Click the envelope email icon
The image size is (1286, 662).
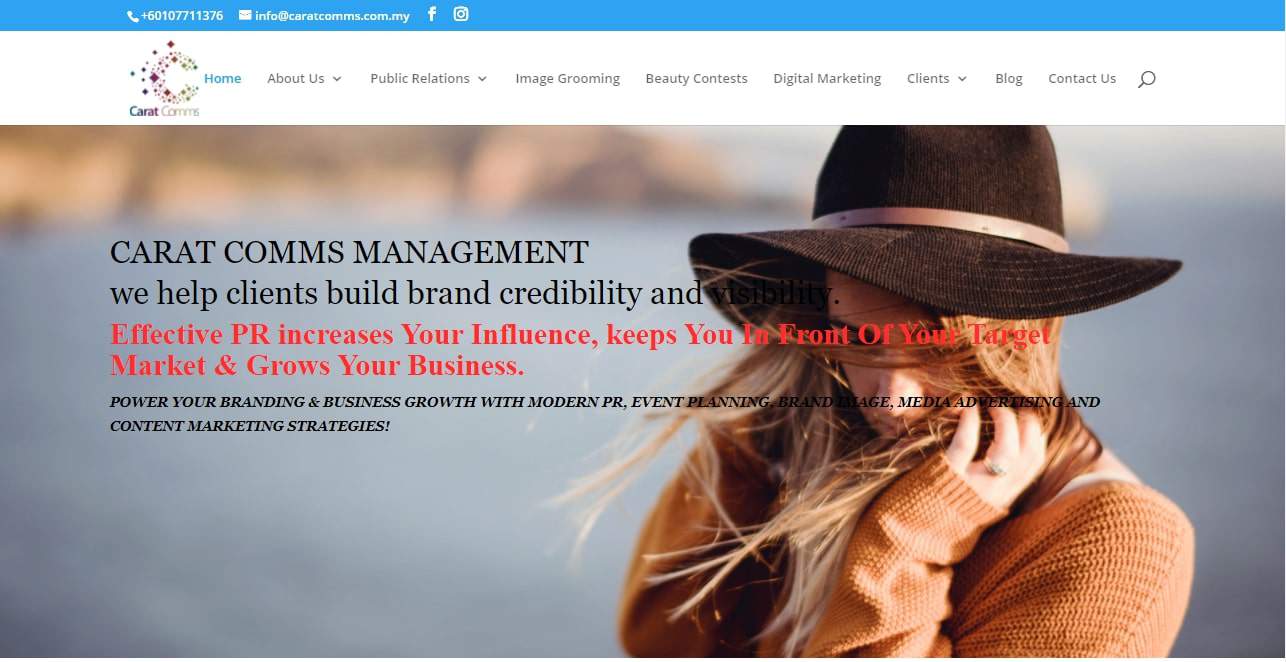pyautogui.click(x=245, y=15)
